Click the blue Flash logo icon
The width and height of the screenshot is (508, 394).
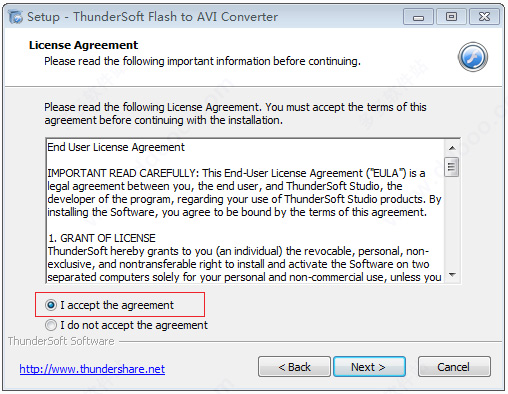pyautogui.click(x=473, y=57)
